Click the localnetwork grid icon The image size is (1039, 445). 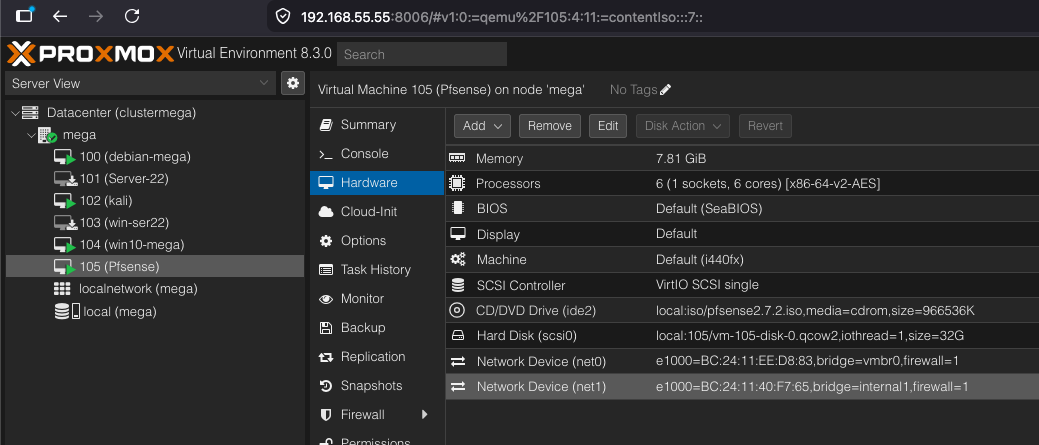click(62, 289)
